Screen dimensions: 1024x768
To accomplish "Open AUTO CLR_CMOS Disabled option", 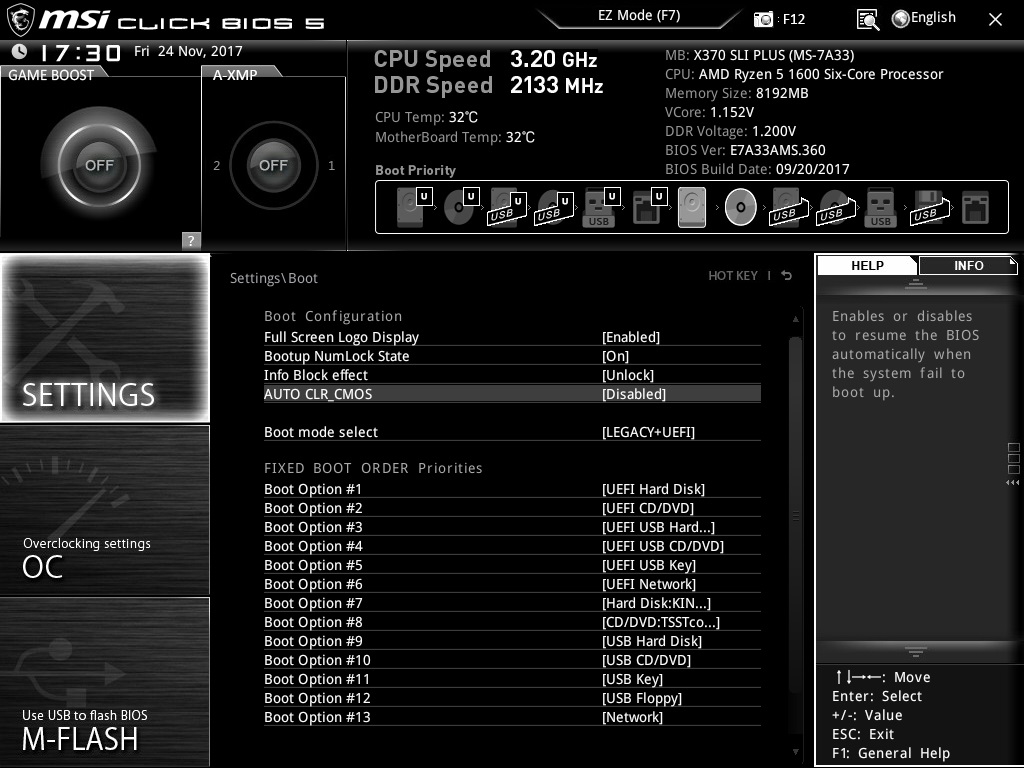I will (633, 394).
